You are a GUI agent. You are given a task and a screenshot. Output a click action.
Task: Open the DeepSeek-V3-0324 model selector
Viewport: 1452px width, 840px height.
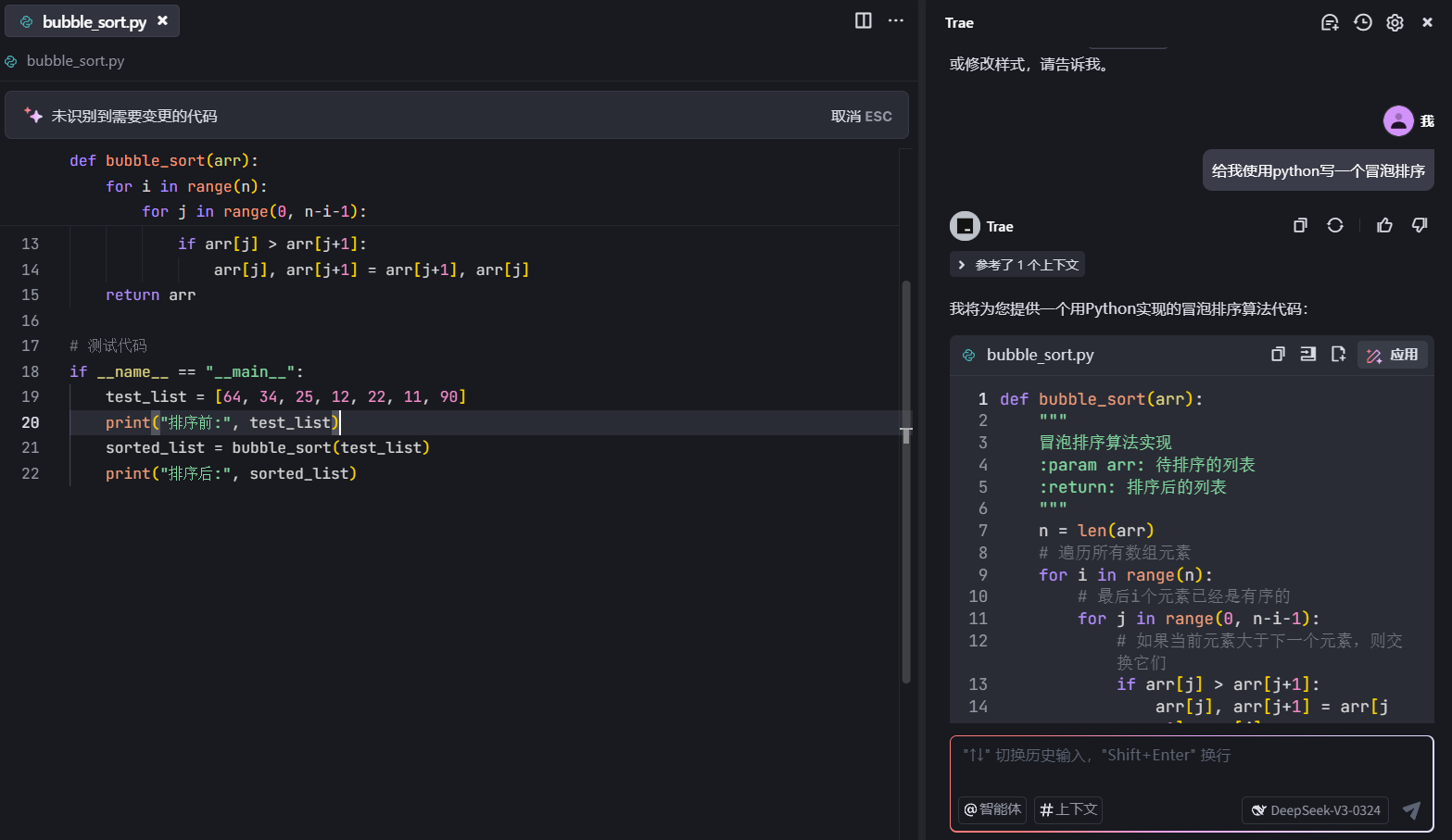point(1315,809)
